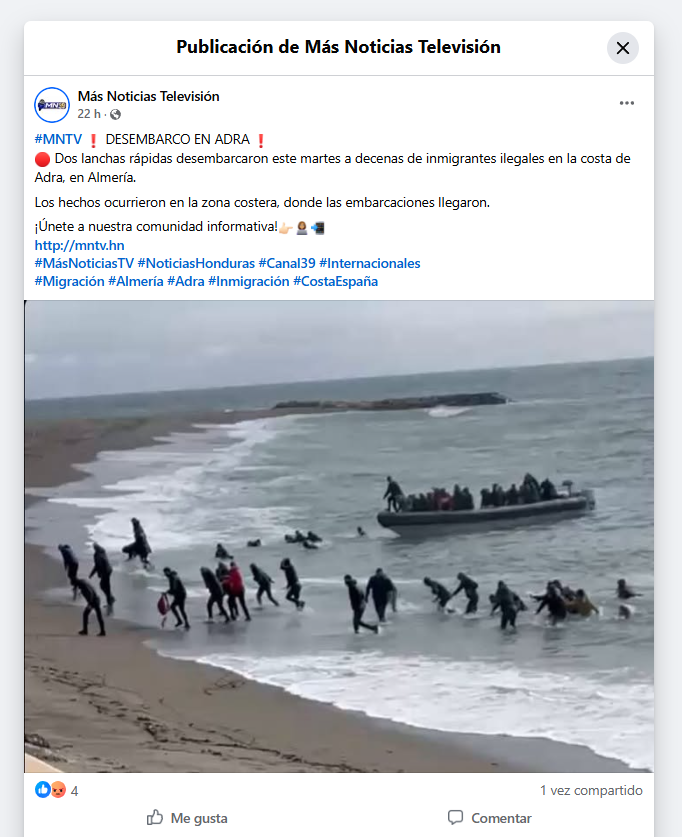The image size is (682, 837).
Task: Visit the http://mntv.hn link
Action: tap(80, 245)
